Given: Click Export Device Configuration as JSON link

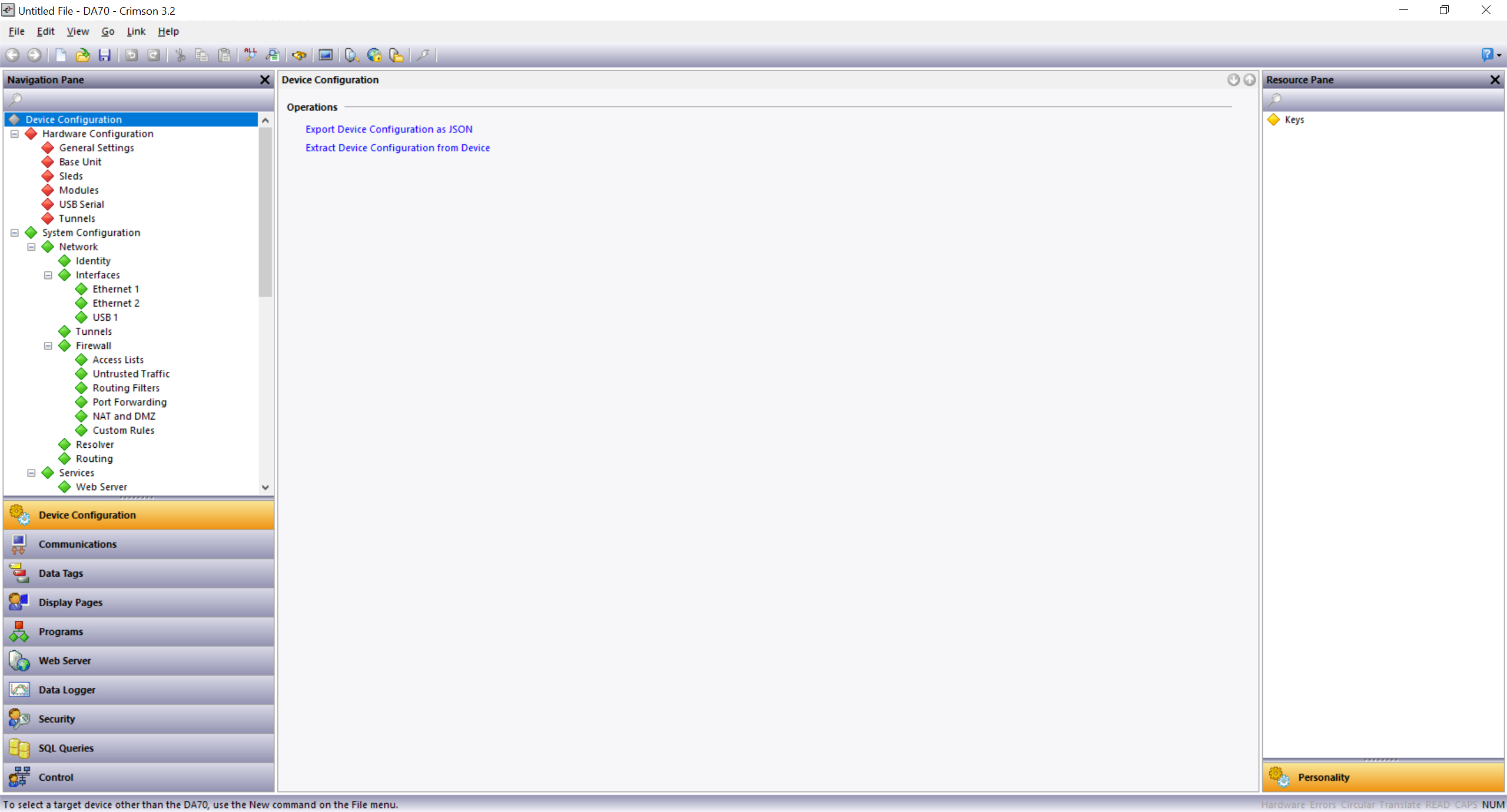Looking at the screenshot, I should point(389,129).
